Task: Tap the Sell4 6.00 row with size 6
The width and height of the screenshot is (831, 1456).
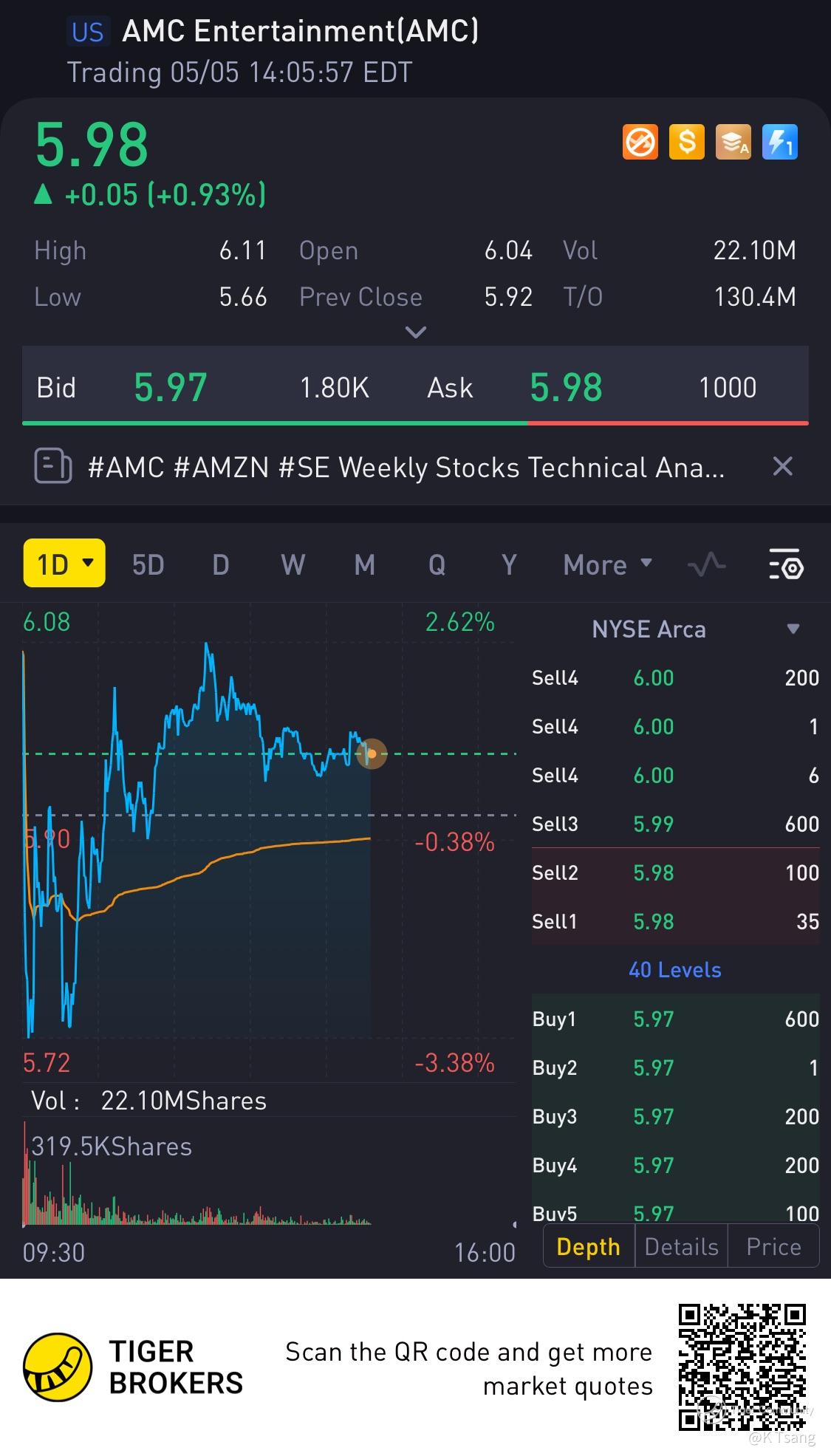Action: point(675,775)
